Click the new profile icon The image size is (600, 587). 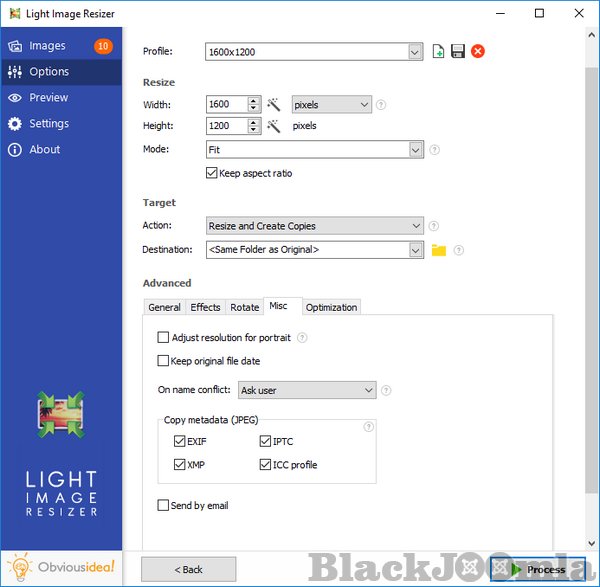[x=439, y=51]
